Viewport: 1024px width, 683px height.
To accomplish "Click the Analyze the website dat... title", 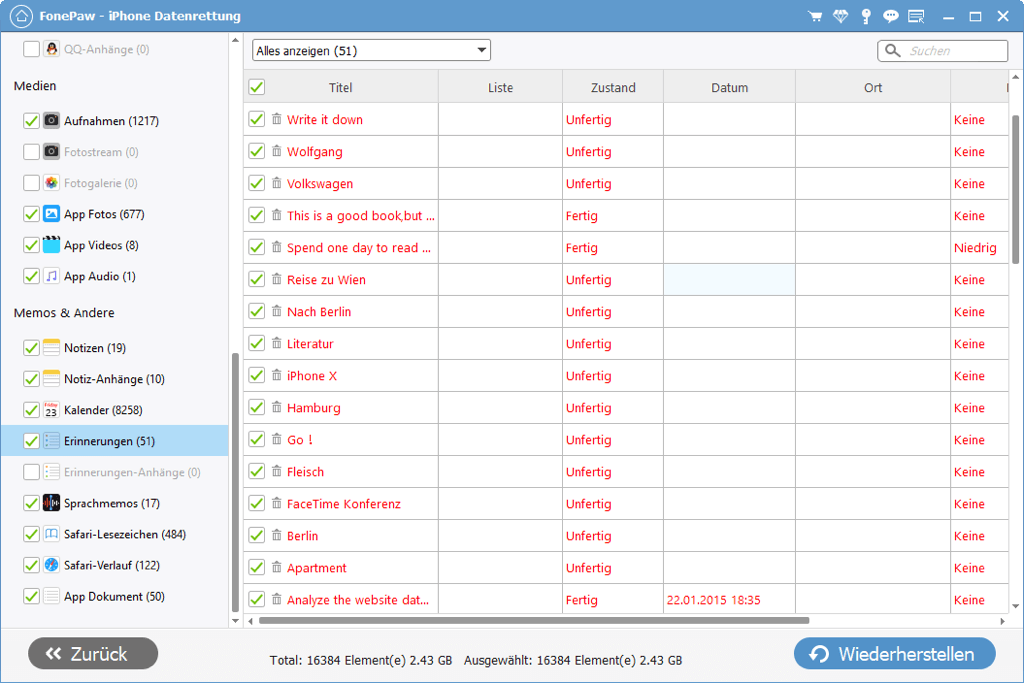I will coord(358,599).
